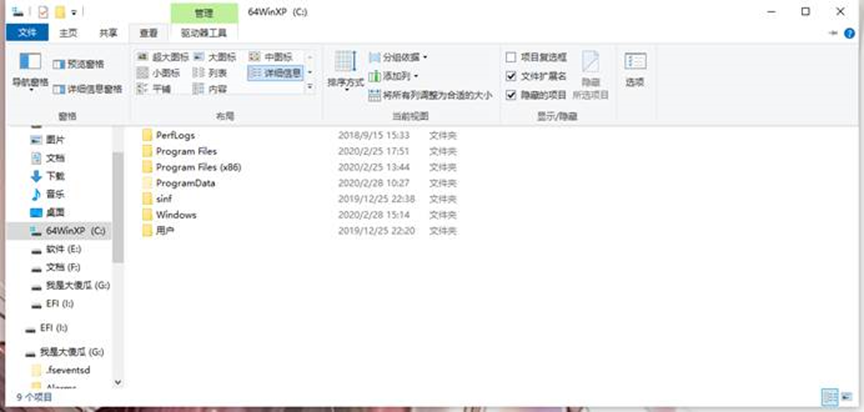Open 分组依据 group by dropdown

tap(398, 57)
